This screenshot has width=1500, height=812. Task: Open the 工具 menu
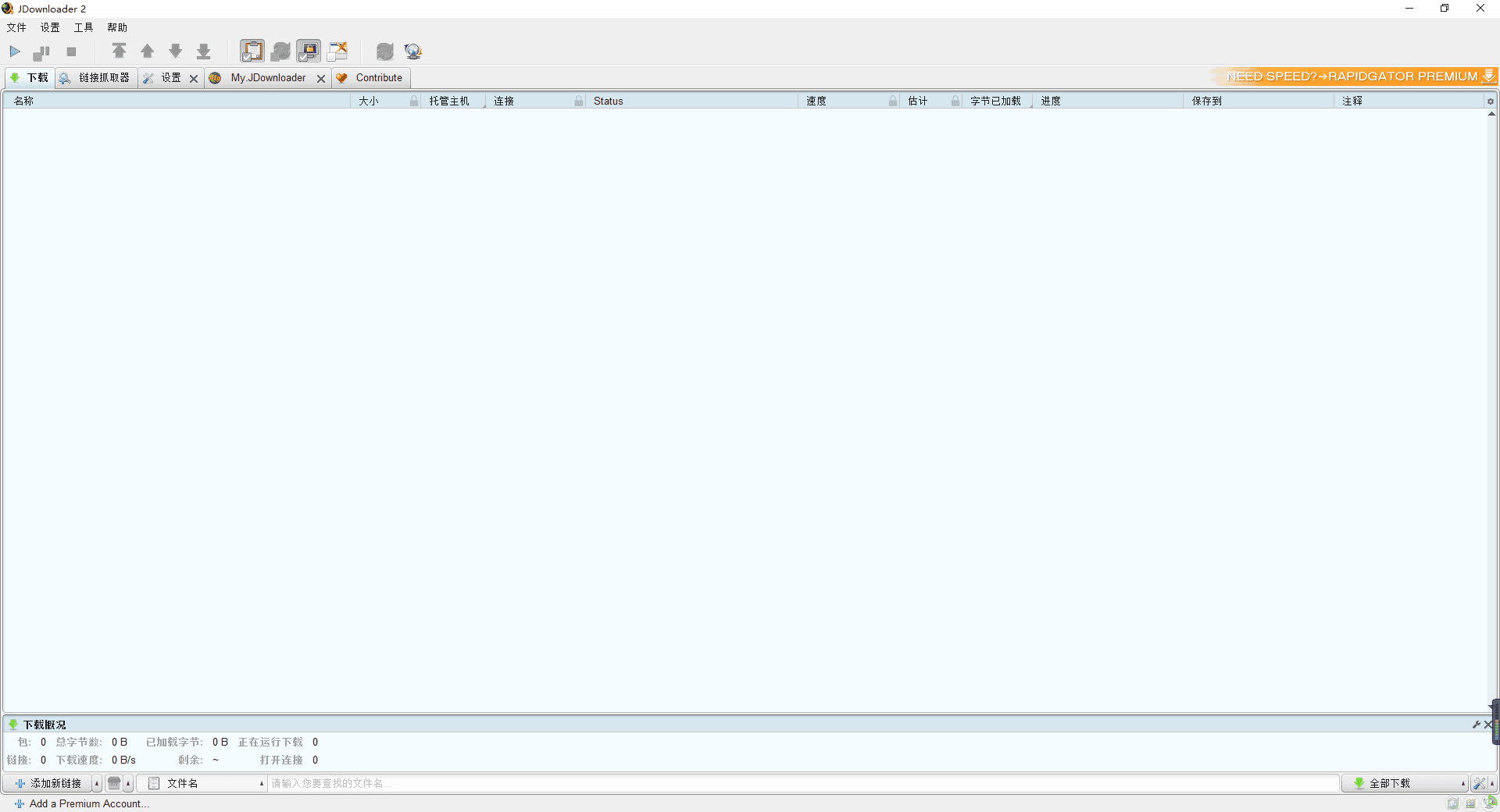point(83,27)
